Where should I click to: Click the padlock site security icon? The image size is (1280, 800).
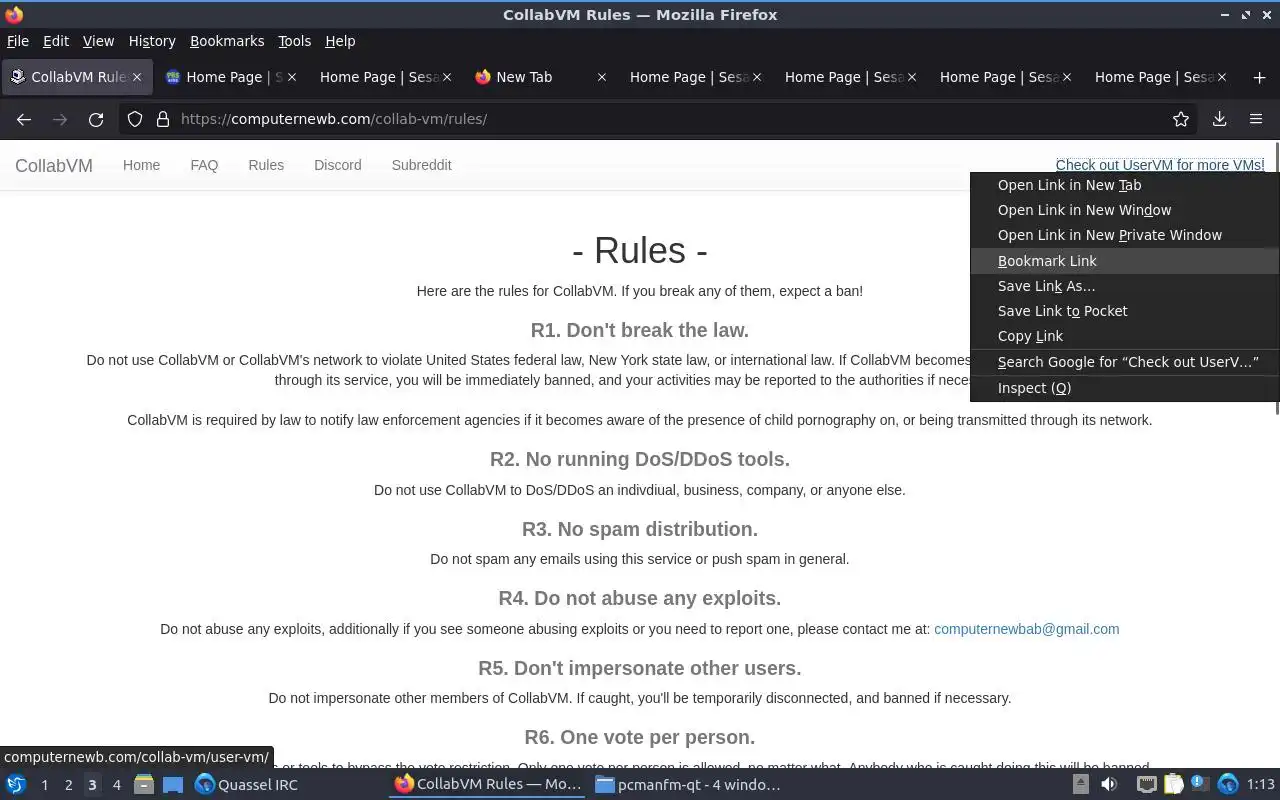[x=162, y=119]
